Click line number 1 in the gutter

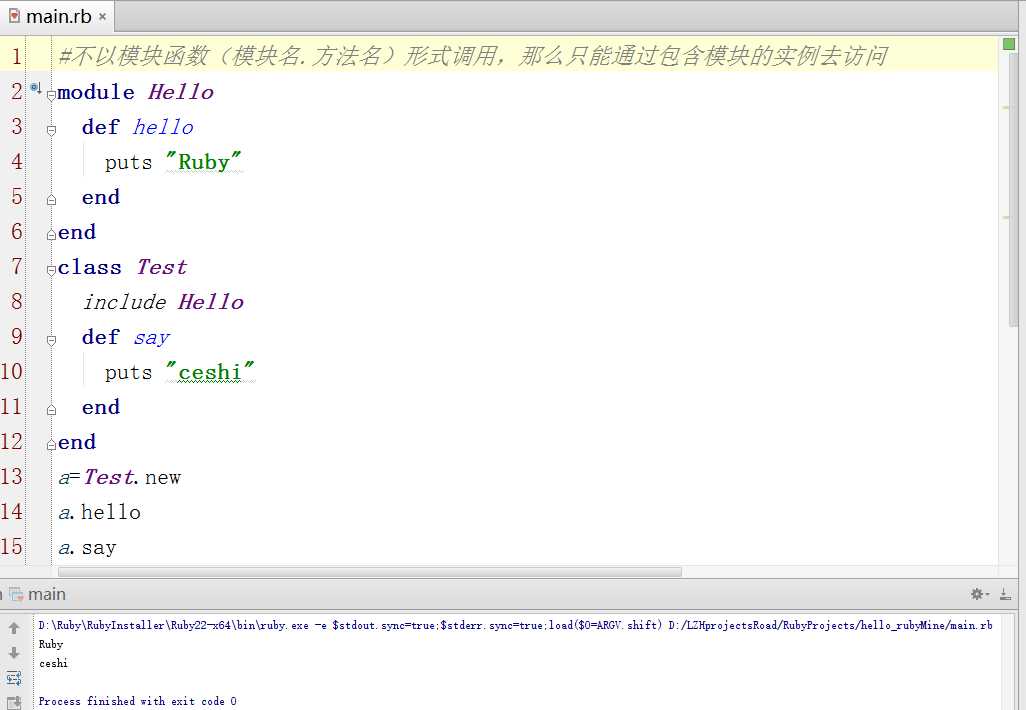(16, 56)
